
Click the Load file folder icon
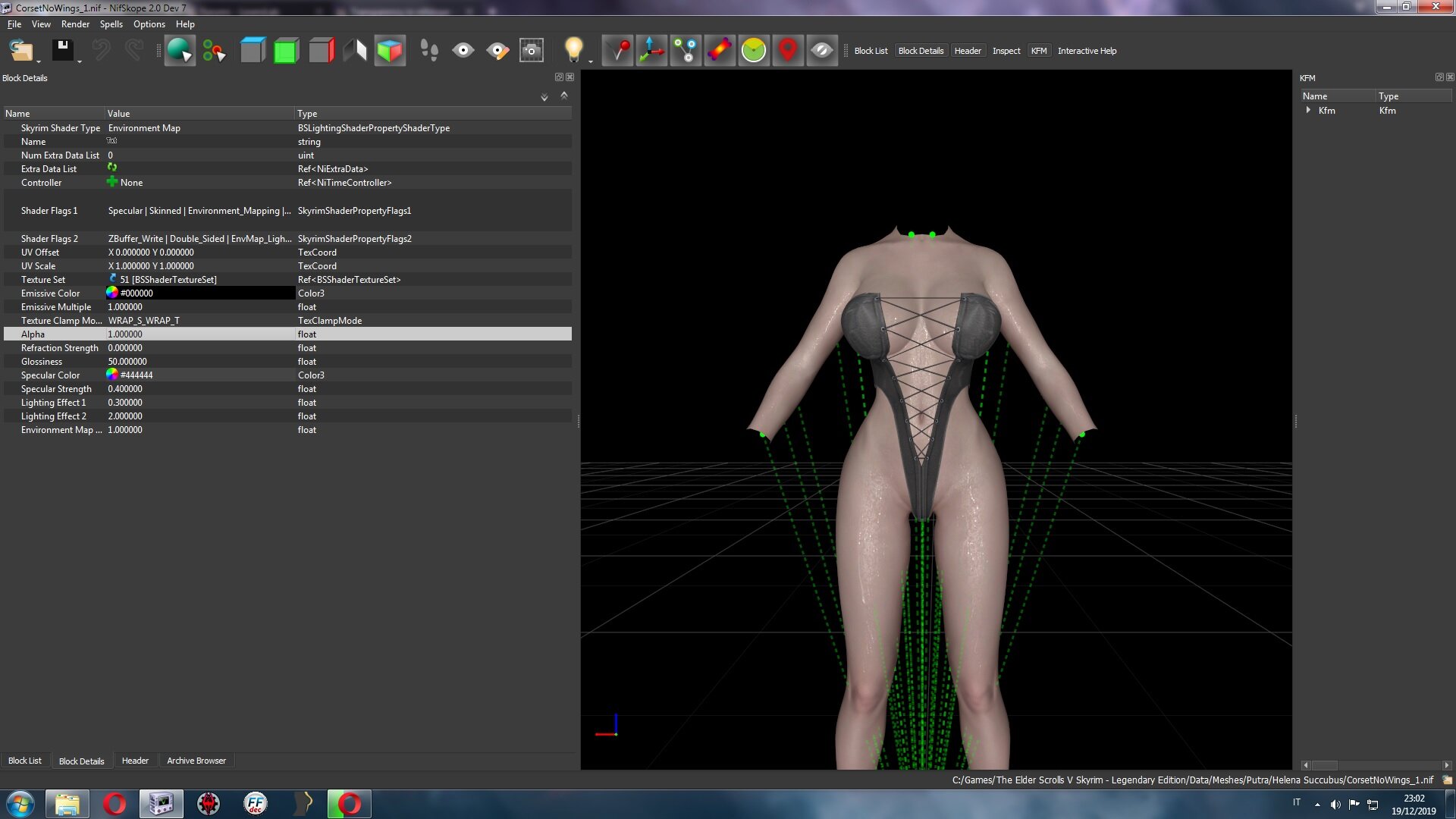[x=20, y=51]
